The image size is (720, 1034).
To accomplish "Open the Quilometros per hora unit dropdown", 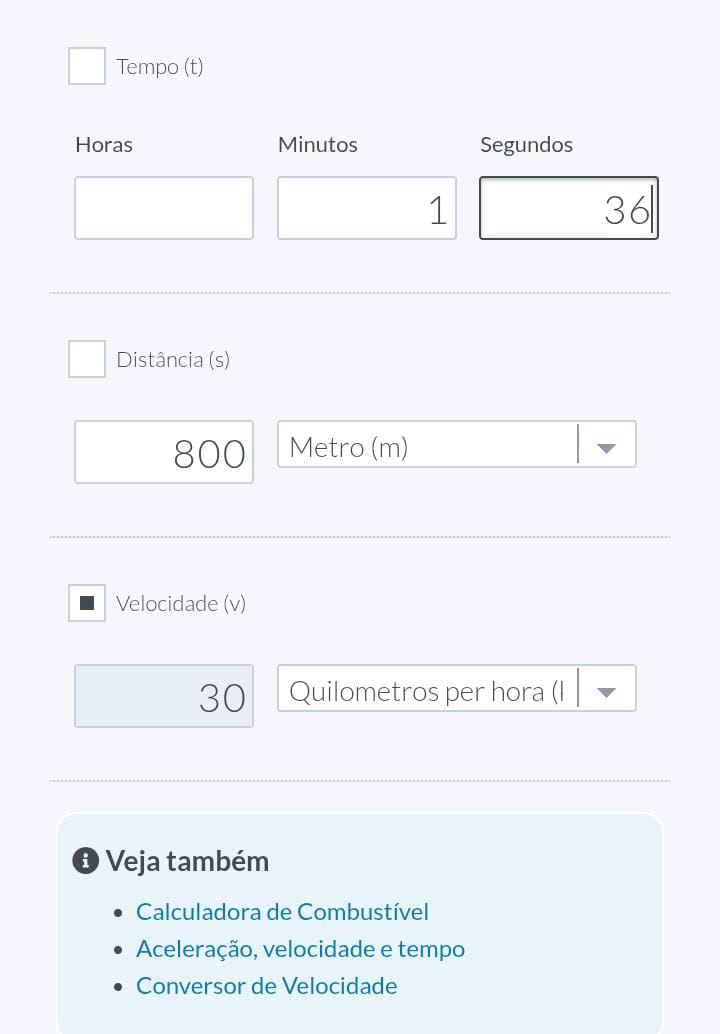I will 428,690.
